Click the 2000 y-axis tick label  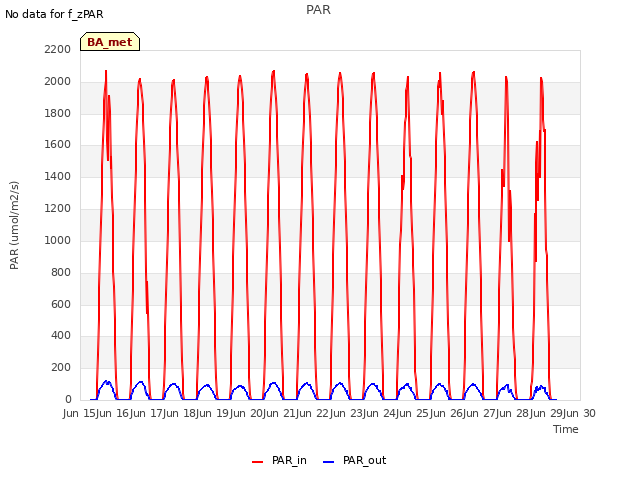point(58,81)
